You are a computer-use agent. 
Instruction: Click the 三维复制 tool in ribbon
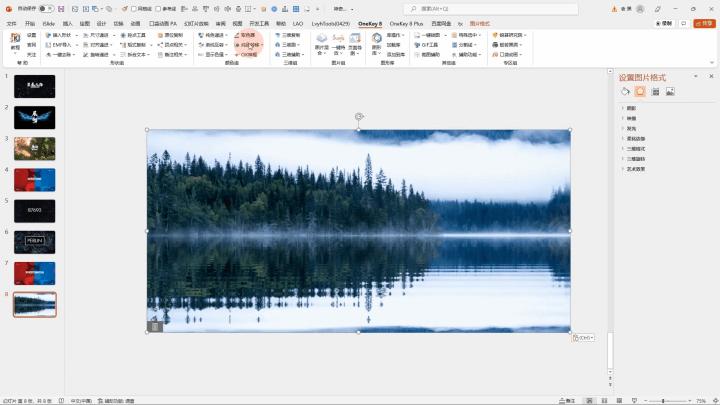tap(287, 35)
